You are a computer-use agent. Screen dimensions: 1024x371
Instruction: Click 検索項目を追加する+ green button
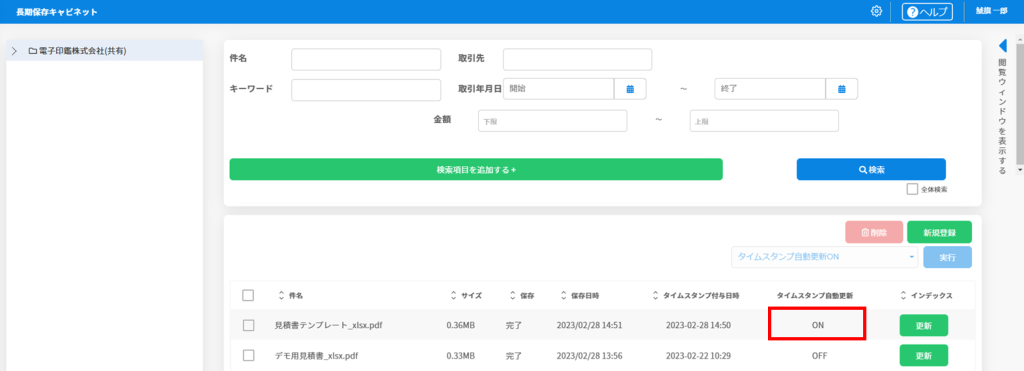click(476, 169)
